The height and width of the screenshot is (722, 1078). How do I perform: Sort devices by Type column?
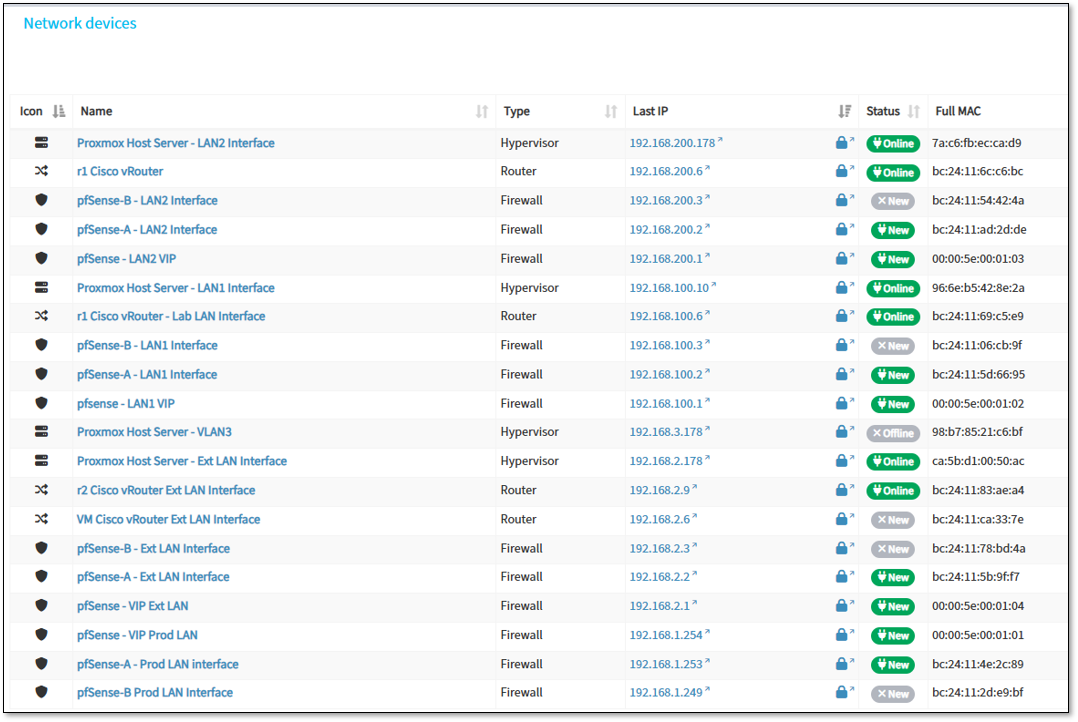point(611,111)
